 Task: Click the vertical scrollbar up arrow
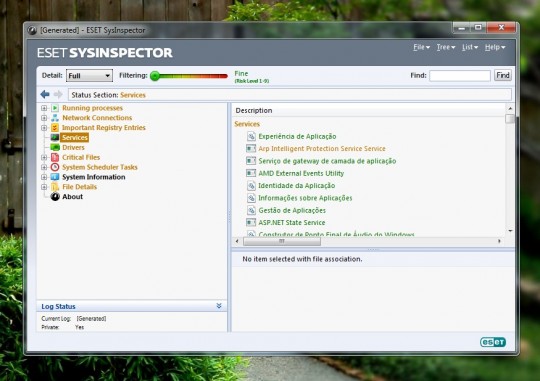(510, 108)
